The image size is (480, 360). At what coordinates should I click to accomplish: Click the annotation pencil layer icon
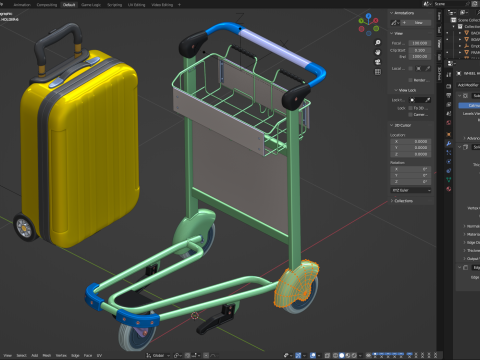click(395, 23)
